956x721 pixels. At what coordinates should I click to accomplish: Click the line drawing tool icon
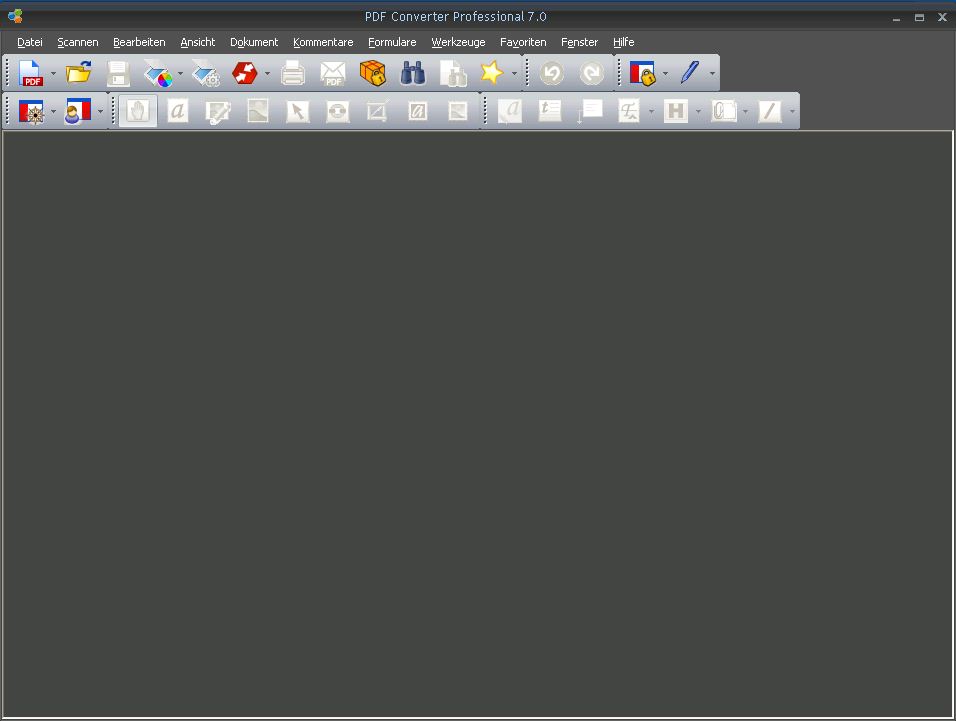[x=769, y=111]
